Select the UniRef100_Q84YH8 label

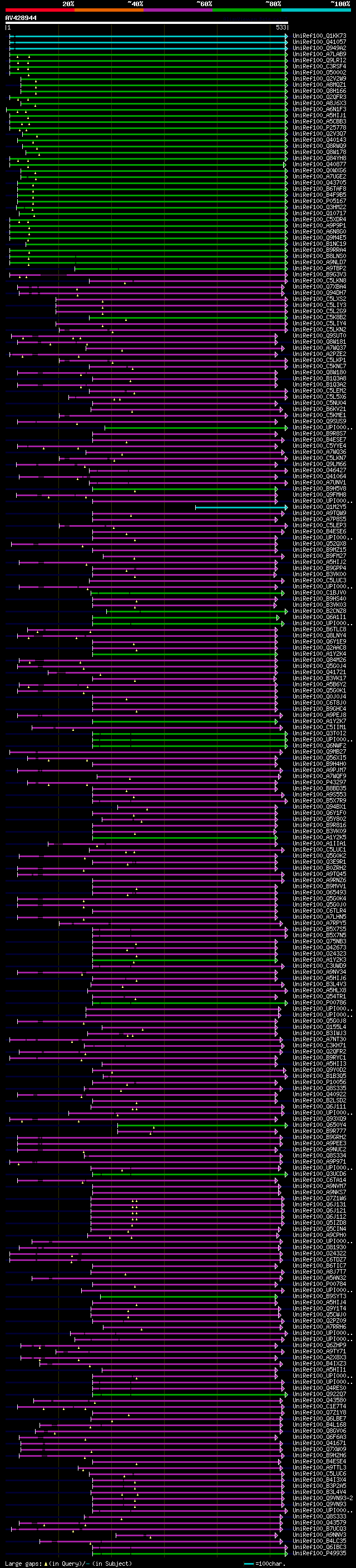319,159
